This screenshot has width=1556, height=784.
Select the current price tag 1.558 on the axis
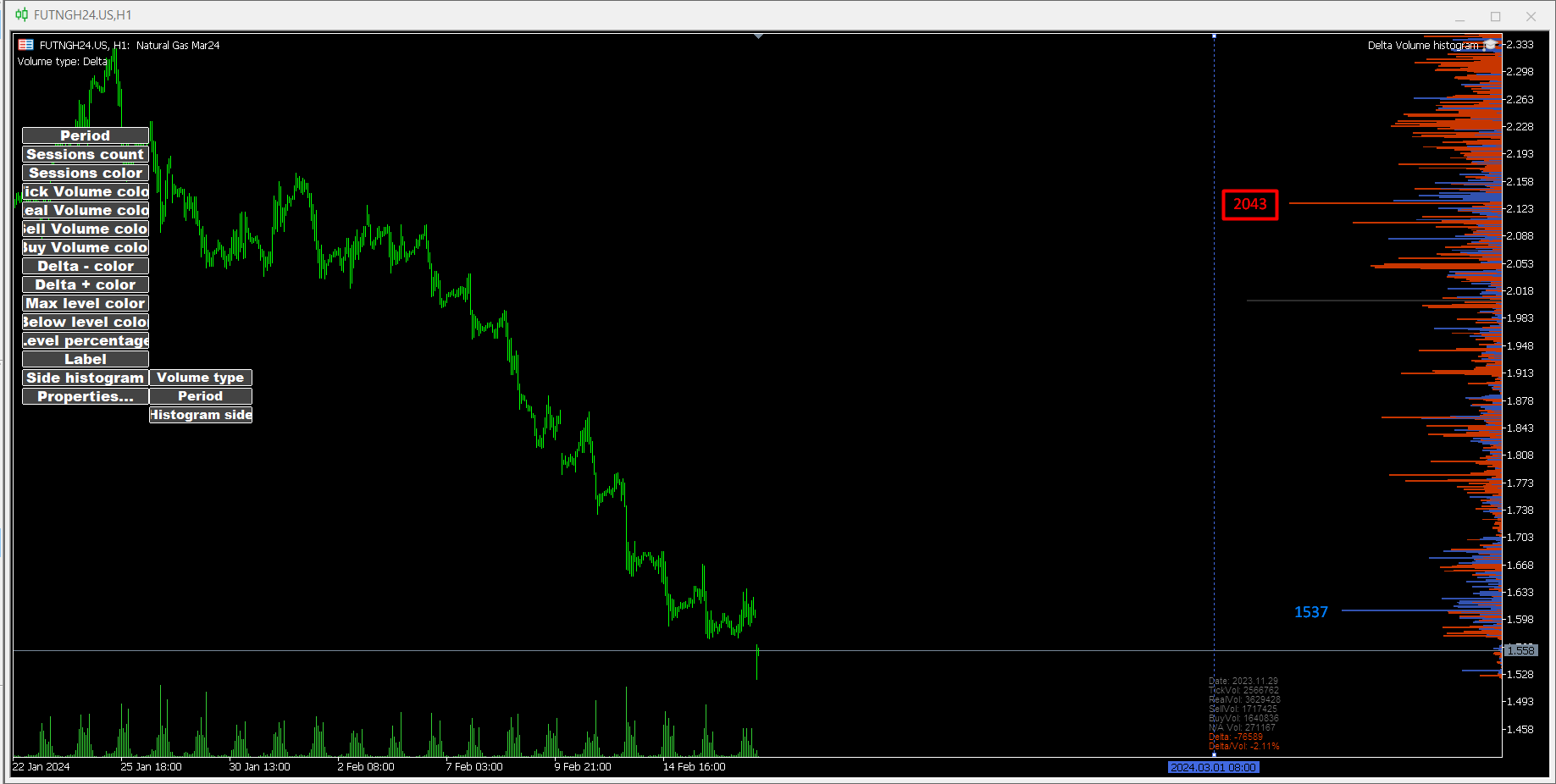(x=1521, y=650)
